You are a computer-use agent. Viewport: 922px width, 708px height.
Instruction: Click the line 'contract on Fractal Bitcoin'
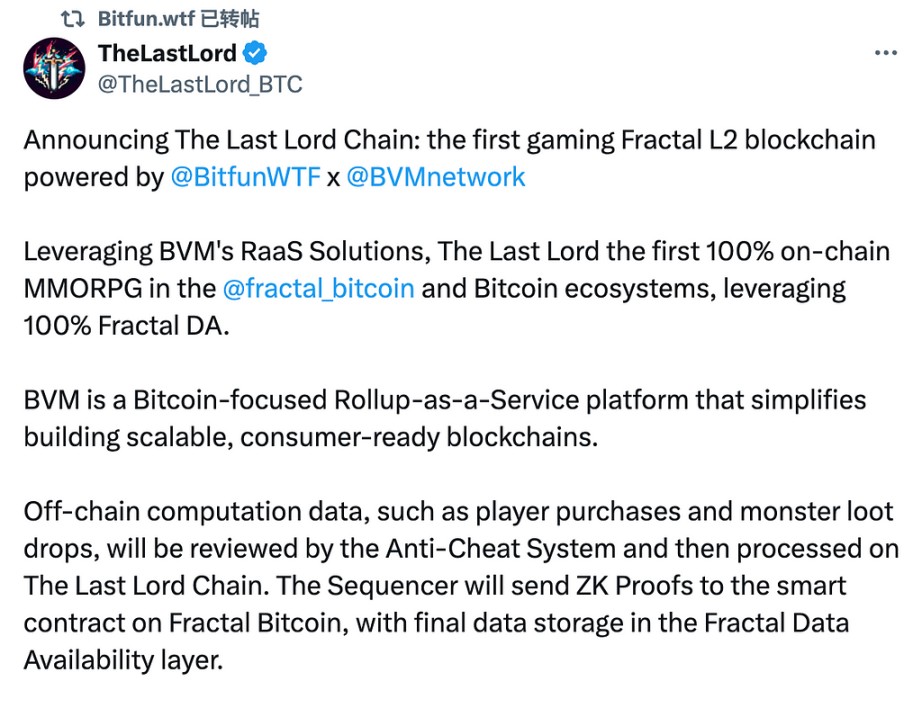(436, 623)
